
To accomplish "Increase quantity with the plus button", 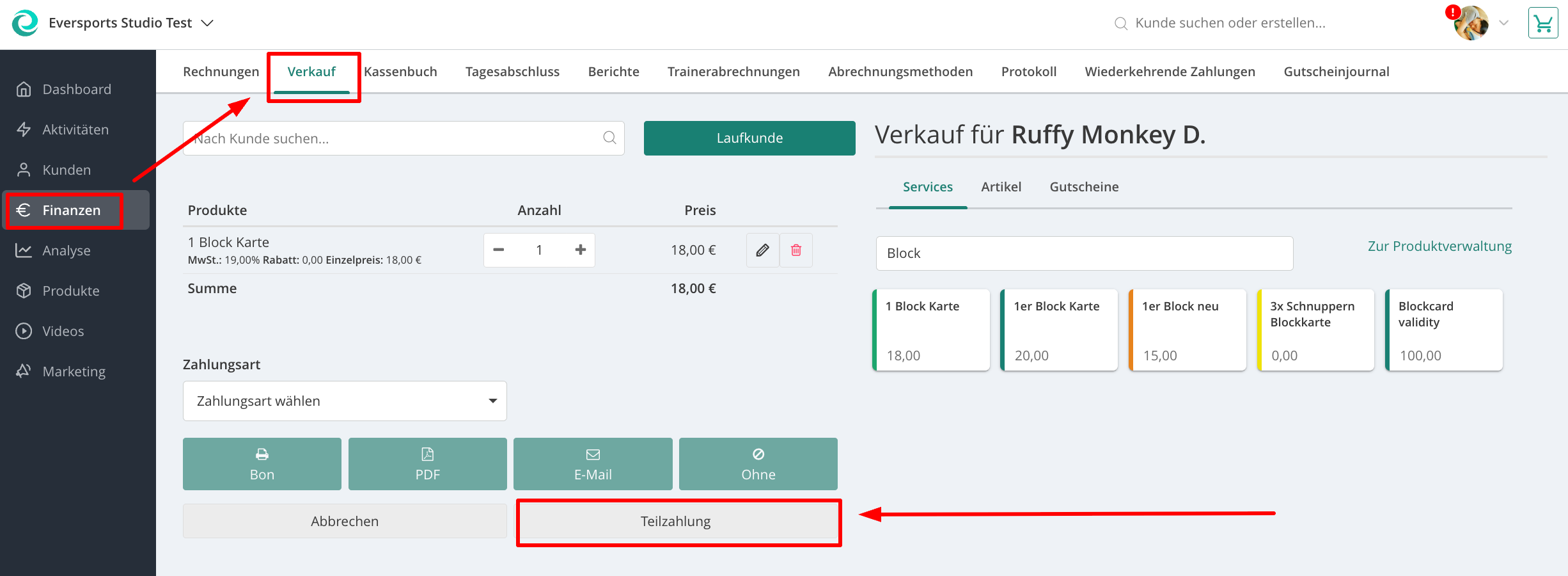I will click(x=580, y=250).
